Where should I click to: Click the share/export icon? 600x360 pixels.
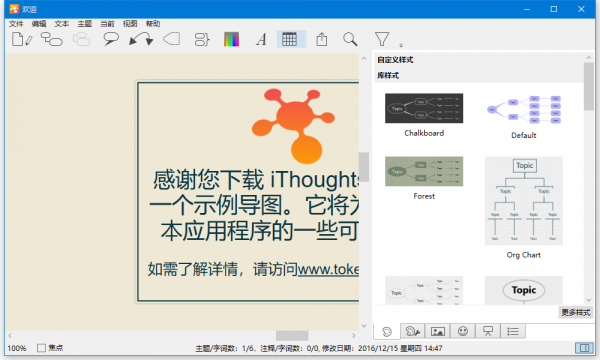click(x=322, y=39)
